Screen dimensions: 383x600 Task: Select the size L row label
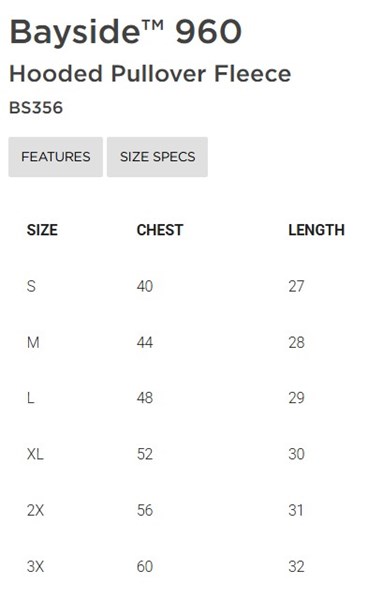tap(31, 398)
